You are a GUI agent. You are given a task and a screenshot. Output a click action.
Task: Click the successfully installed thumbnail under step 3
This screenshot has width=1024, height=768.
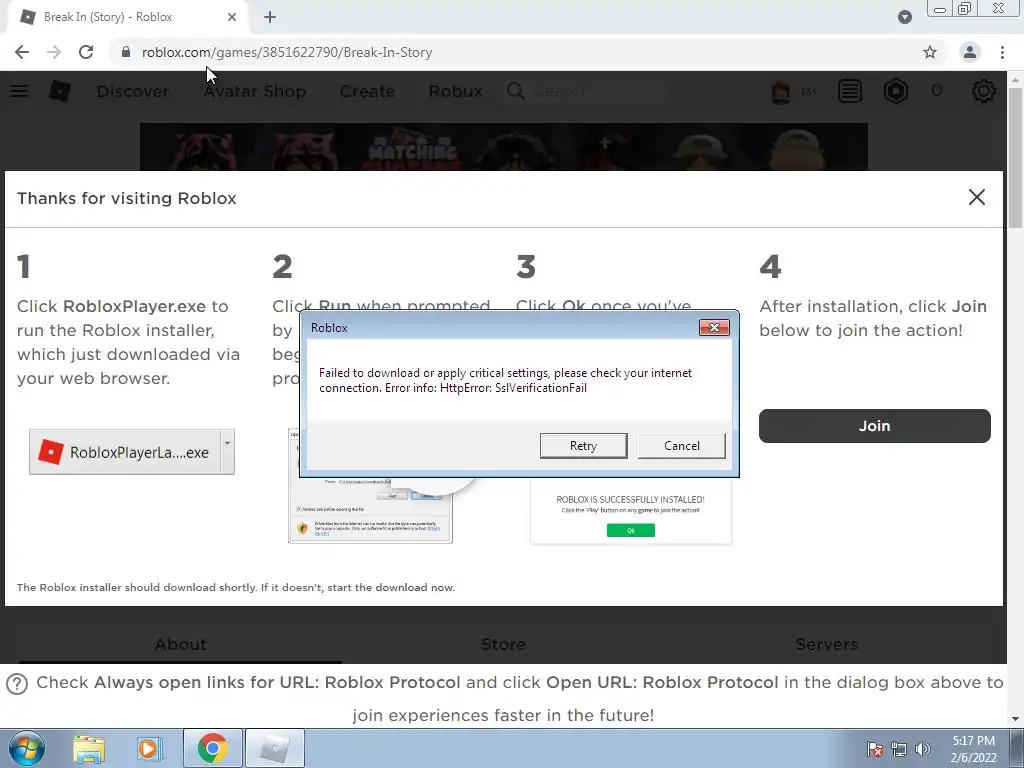[631, 513]
